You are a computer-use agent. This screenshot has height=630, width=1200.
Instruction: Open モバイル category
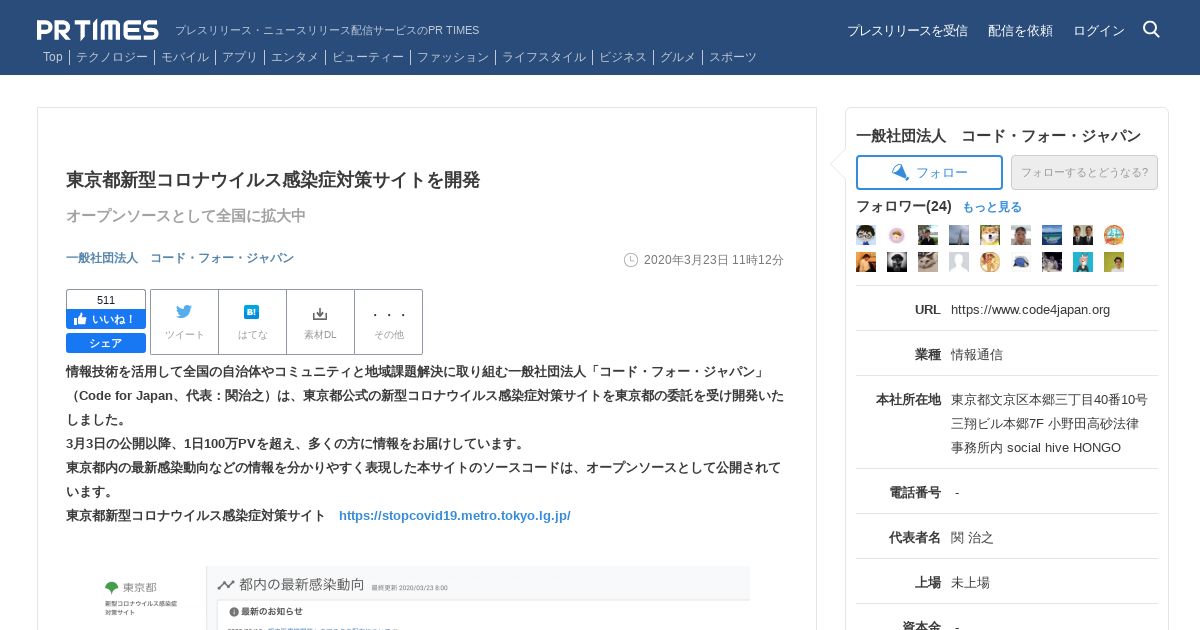click(x=185, y=57)
